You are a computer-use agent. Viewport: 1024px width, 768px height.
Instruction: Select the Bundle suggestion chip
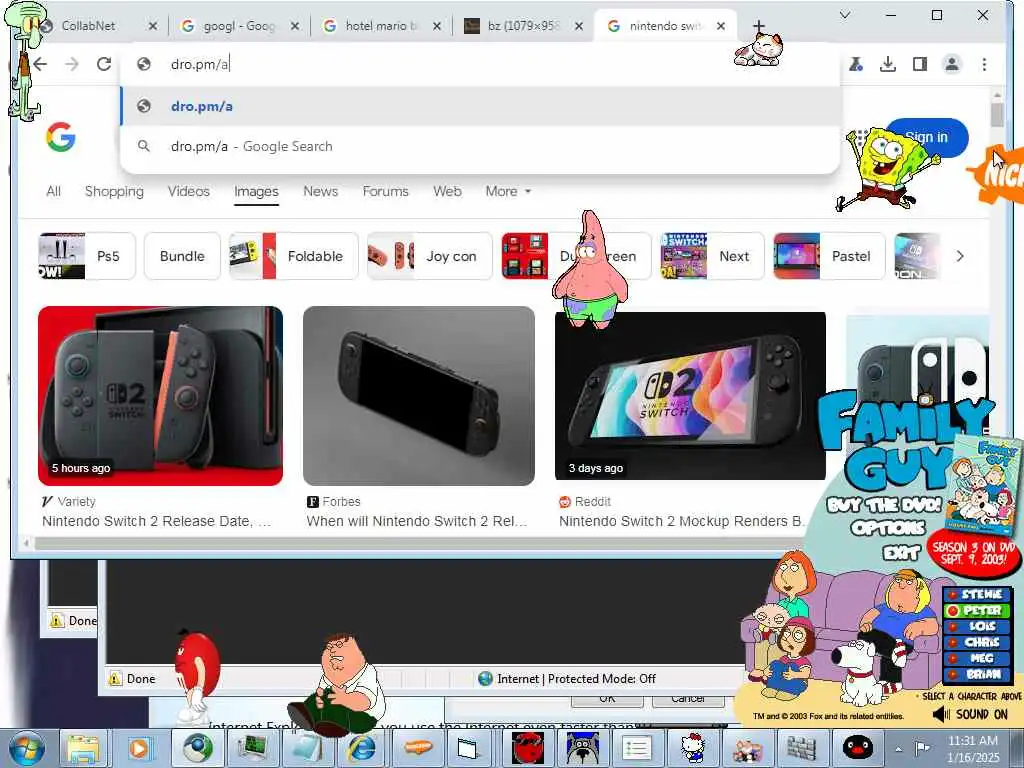pyautogui.click(x=182, y=256)
